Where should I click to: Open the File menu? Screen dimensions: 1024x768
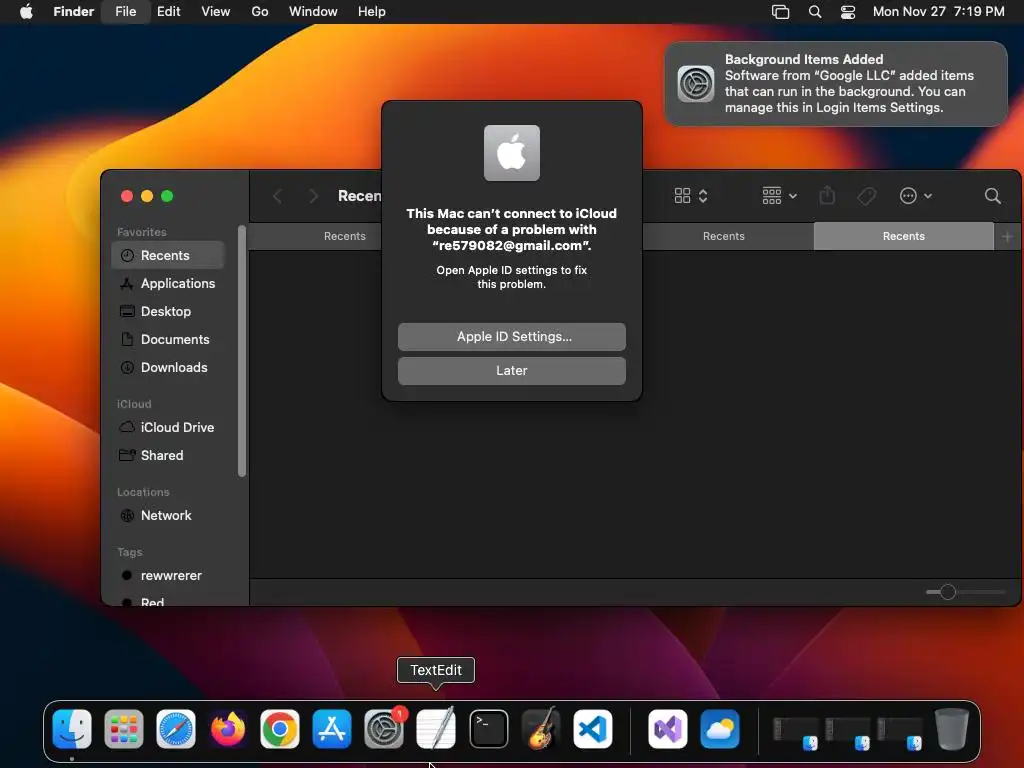(x=125, y=12)
